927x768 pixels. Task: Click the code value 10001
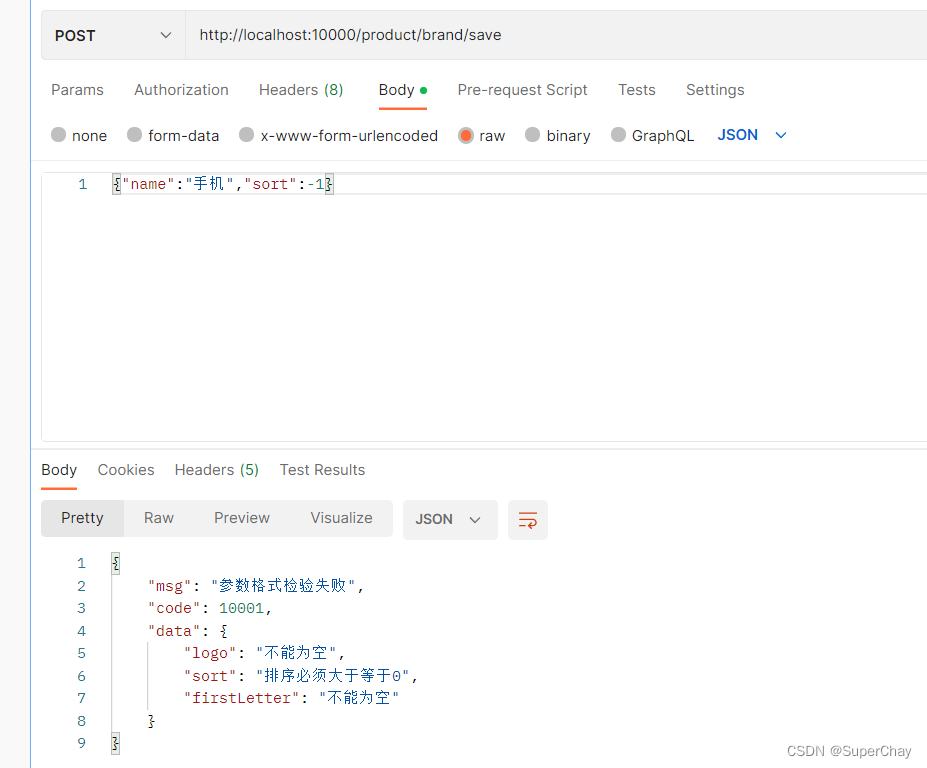click(x=241, y=608)
